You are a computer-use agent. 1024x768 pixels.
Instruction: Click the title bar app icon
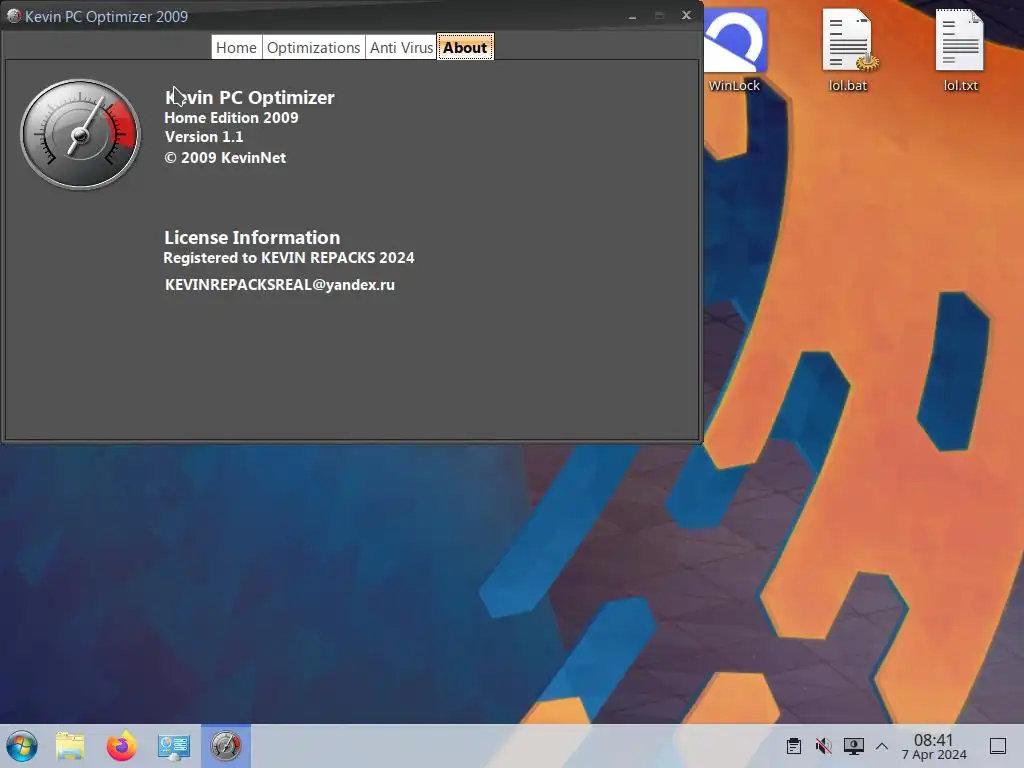[13, 16]
